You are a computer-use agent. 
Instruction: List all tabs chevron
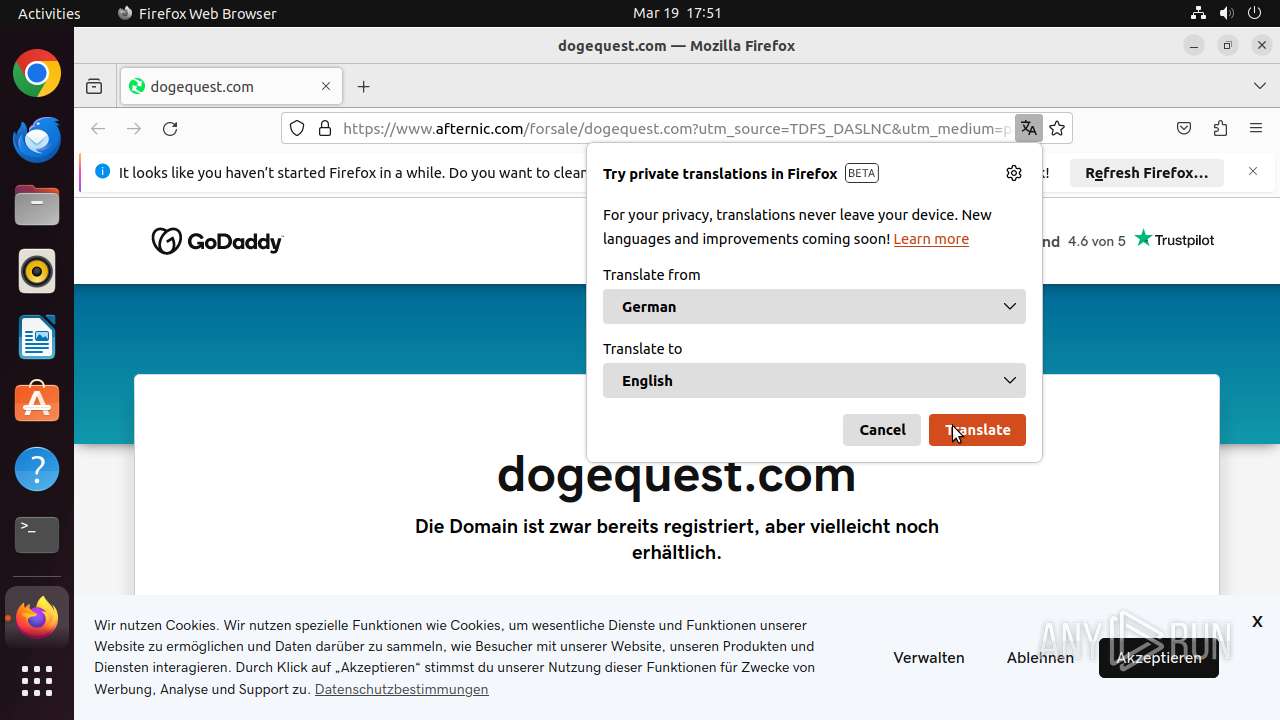point(1260,87)
